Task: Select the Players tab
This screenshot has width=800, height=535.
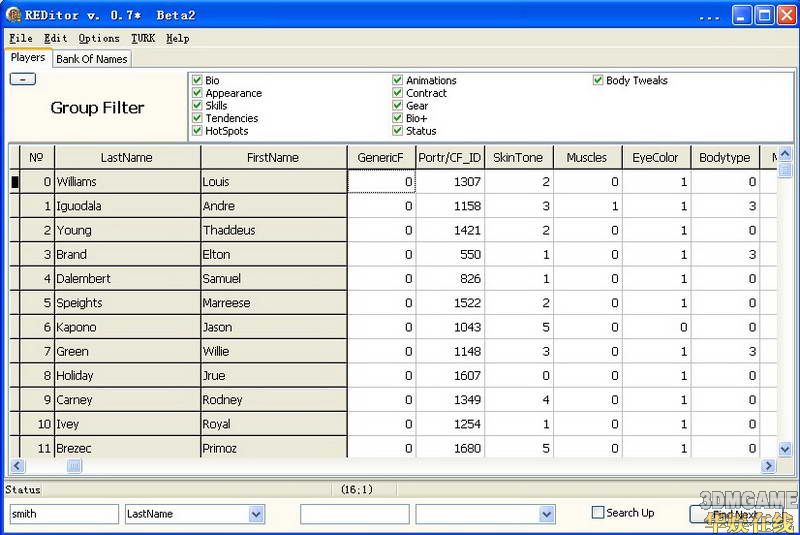Action: click(x=28, y=58)
